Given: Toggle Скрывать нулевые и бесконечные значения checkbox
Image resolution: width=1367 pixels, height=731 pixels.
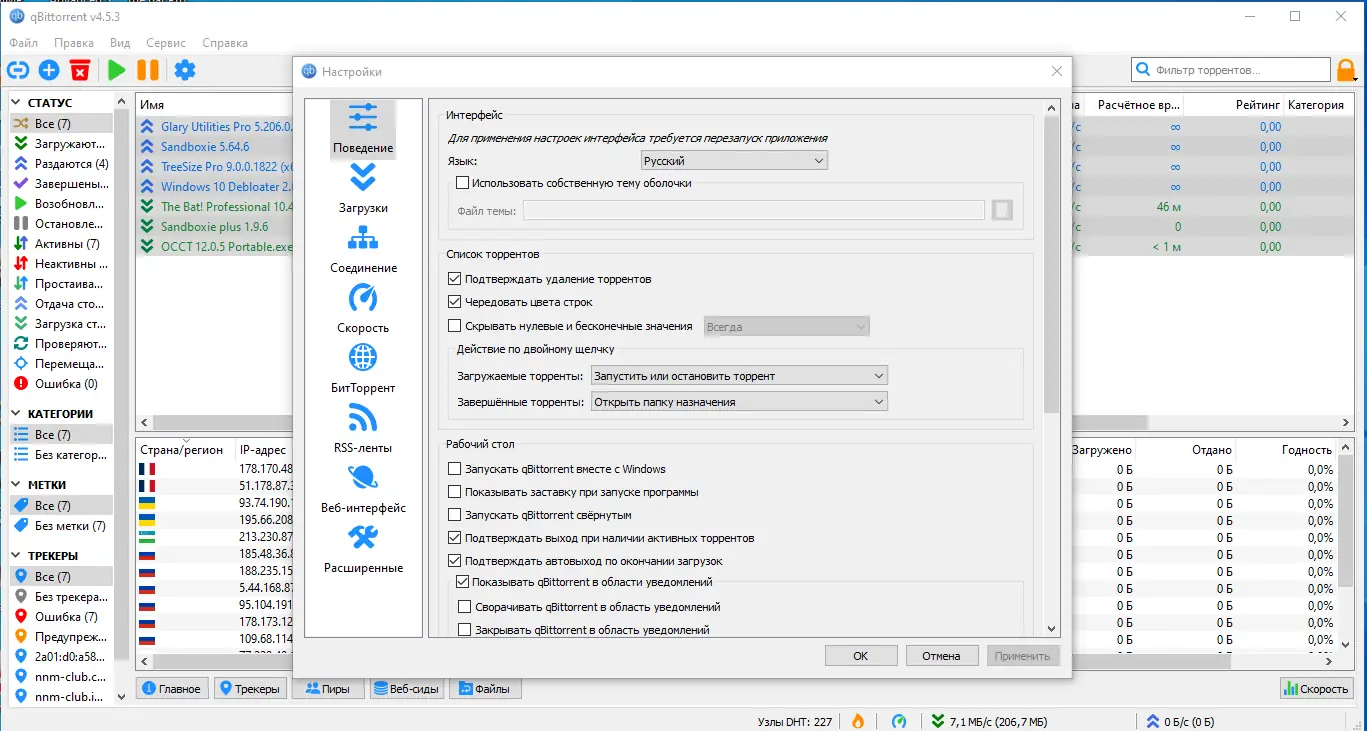Looking at the screenshot, I should 455,326.
